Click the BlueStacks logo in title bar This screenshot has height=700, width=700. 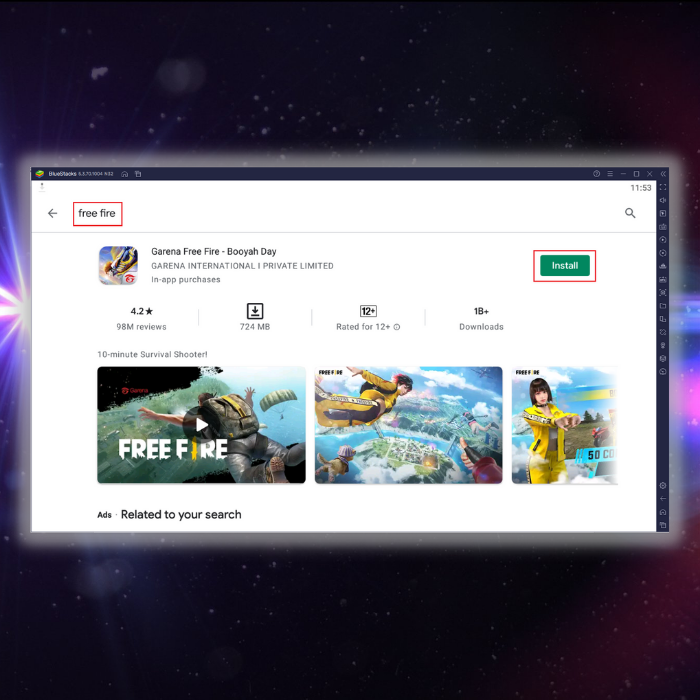pyautogui.click(x=40, y=174)
